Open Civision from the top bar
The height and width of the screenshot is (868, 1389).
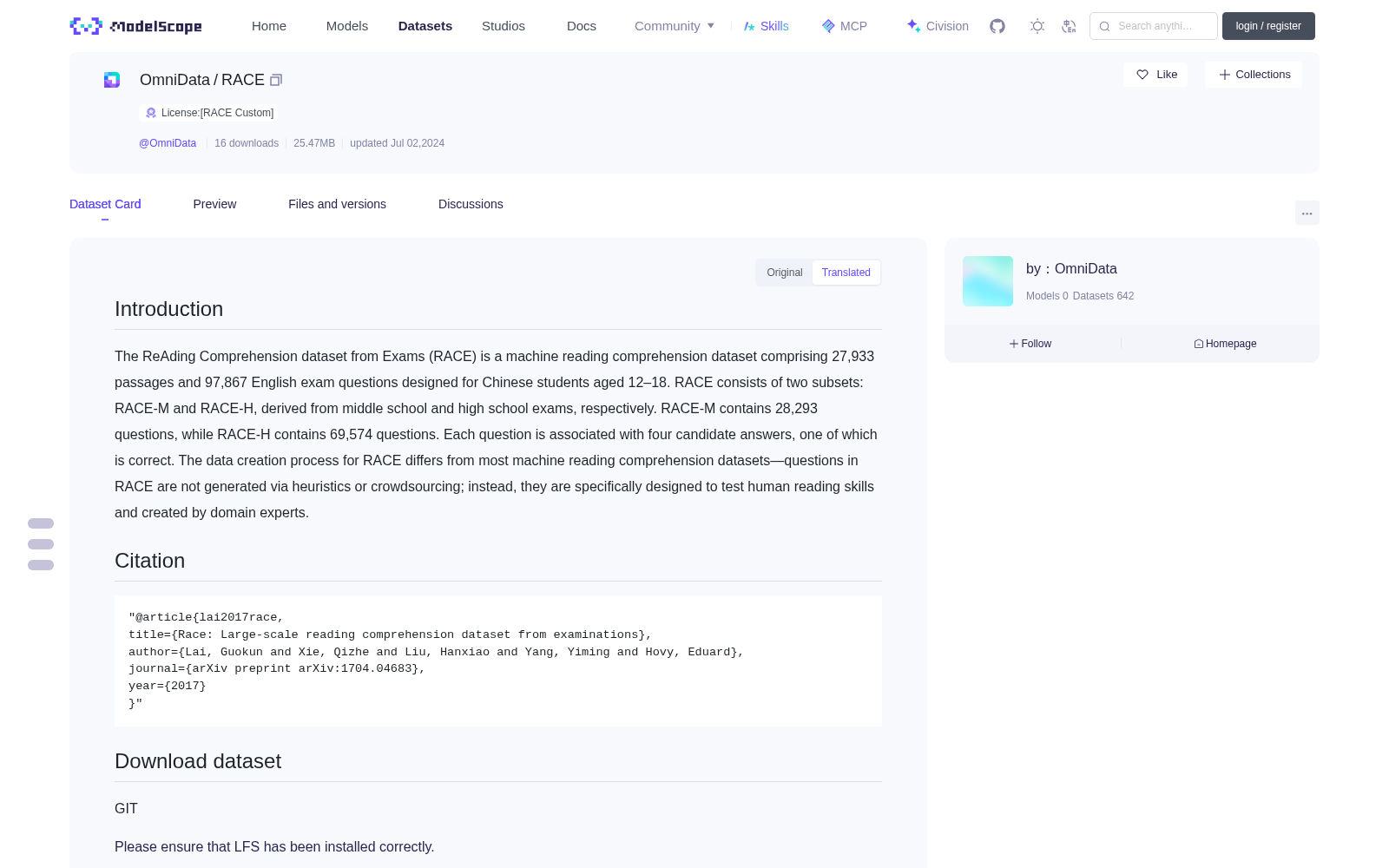tap(938, 26)
